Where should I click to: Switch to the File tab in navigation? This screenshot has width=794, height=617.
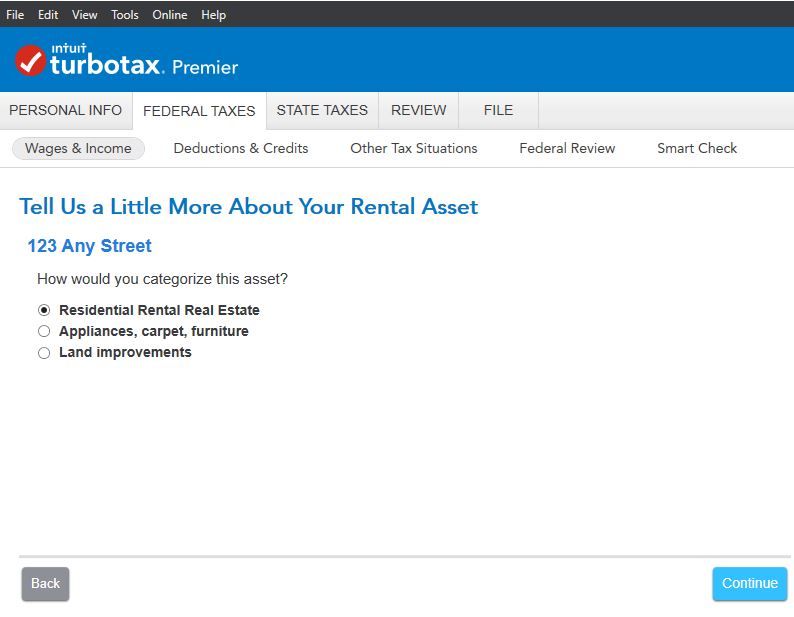[x=498, y=110]
